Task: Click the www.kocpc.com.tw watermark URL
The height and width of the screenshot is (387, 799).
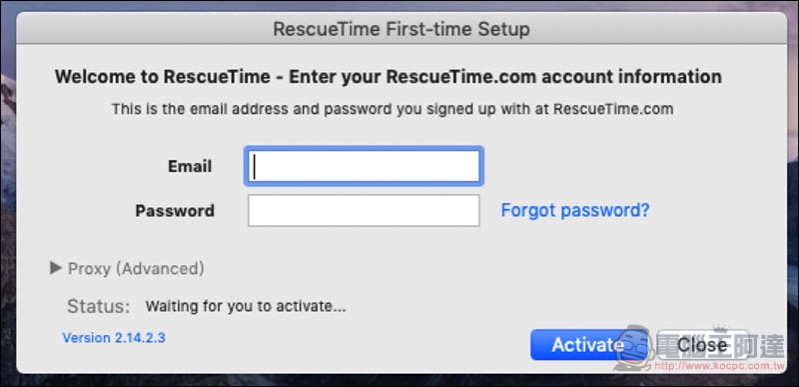Action: [x=718, y=366]
